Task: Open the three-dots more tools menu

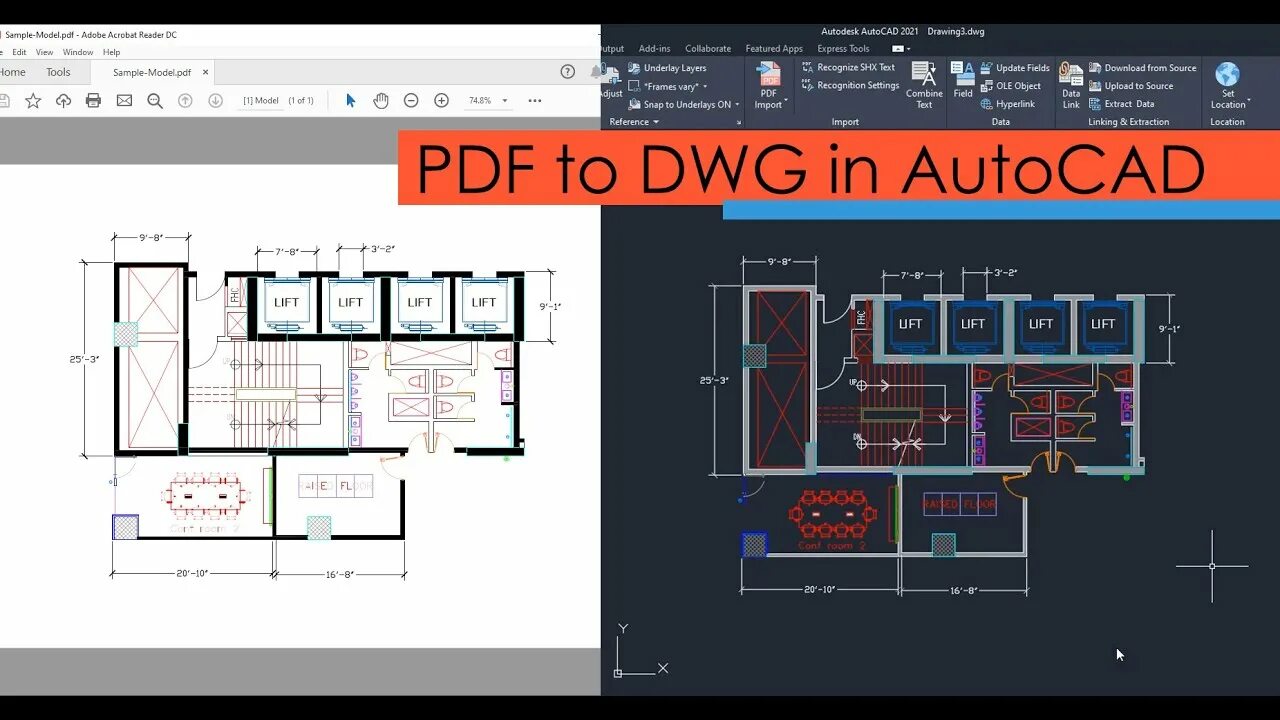Action: click(535, 100)
